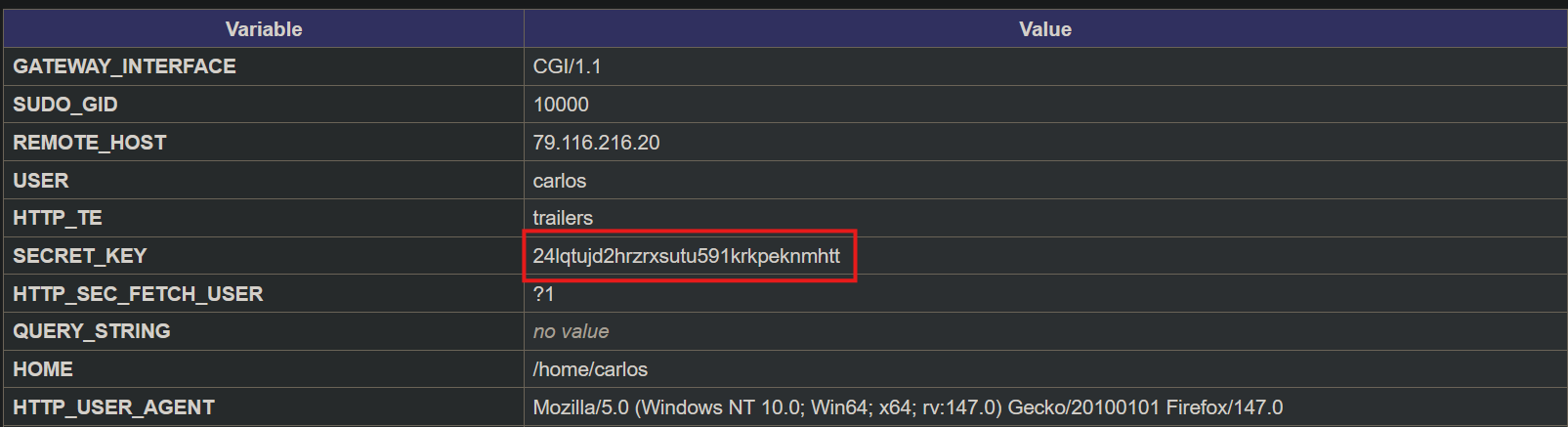Select the HTTP_TE variable name
The height and width of the screenshot is (427, 1568).
point(58,218)
